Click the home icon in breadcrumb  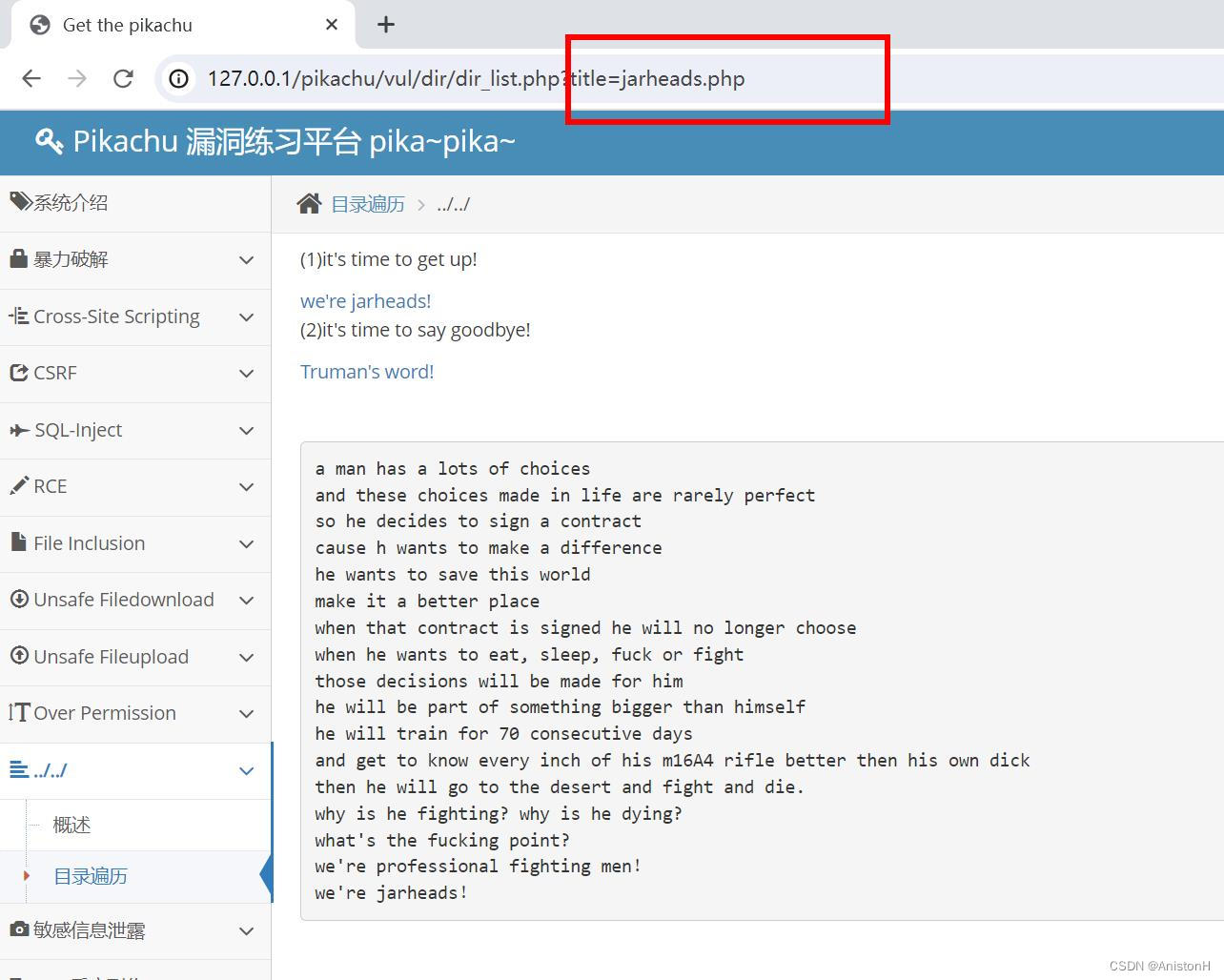(309, 203)
